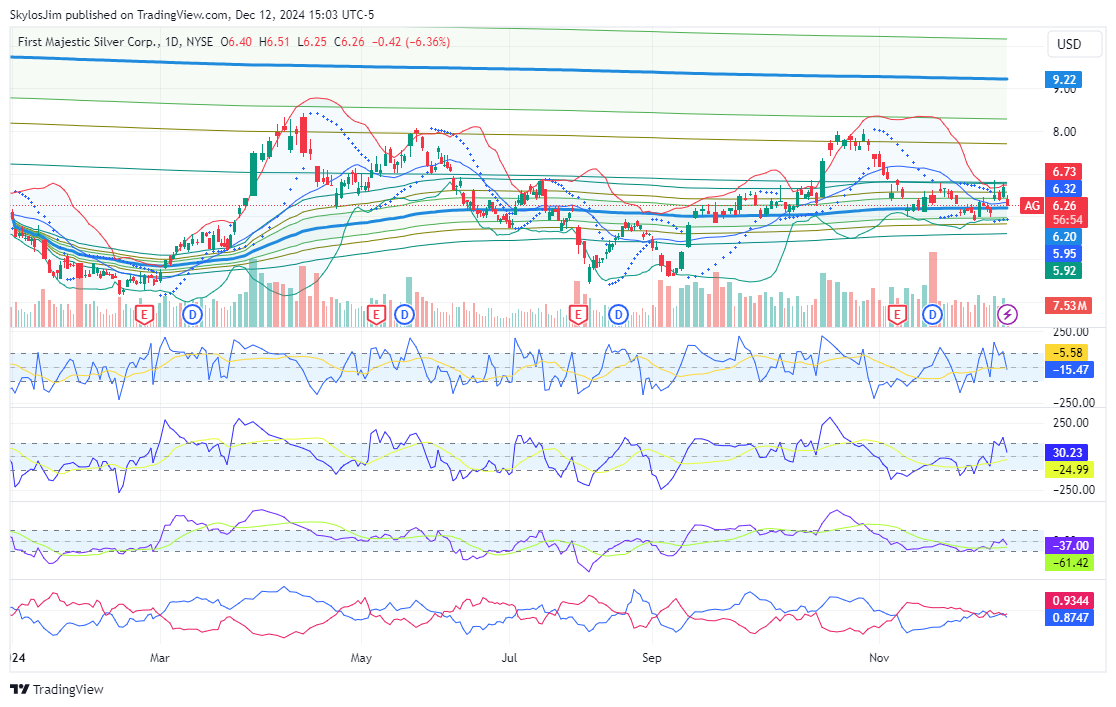Click the −0.42 (−6.36%) change value
This screenshot has height=707, width=1116.
click(410, 42)
